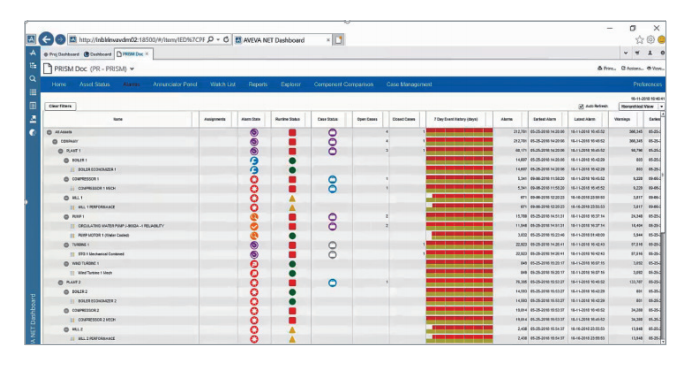Sort by the 7 Day Event History header

(456, 119)
